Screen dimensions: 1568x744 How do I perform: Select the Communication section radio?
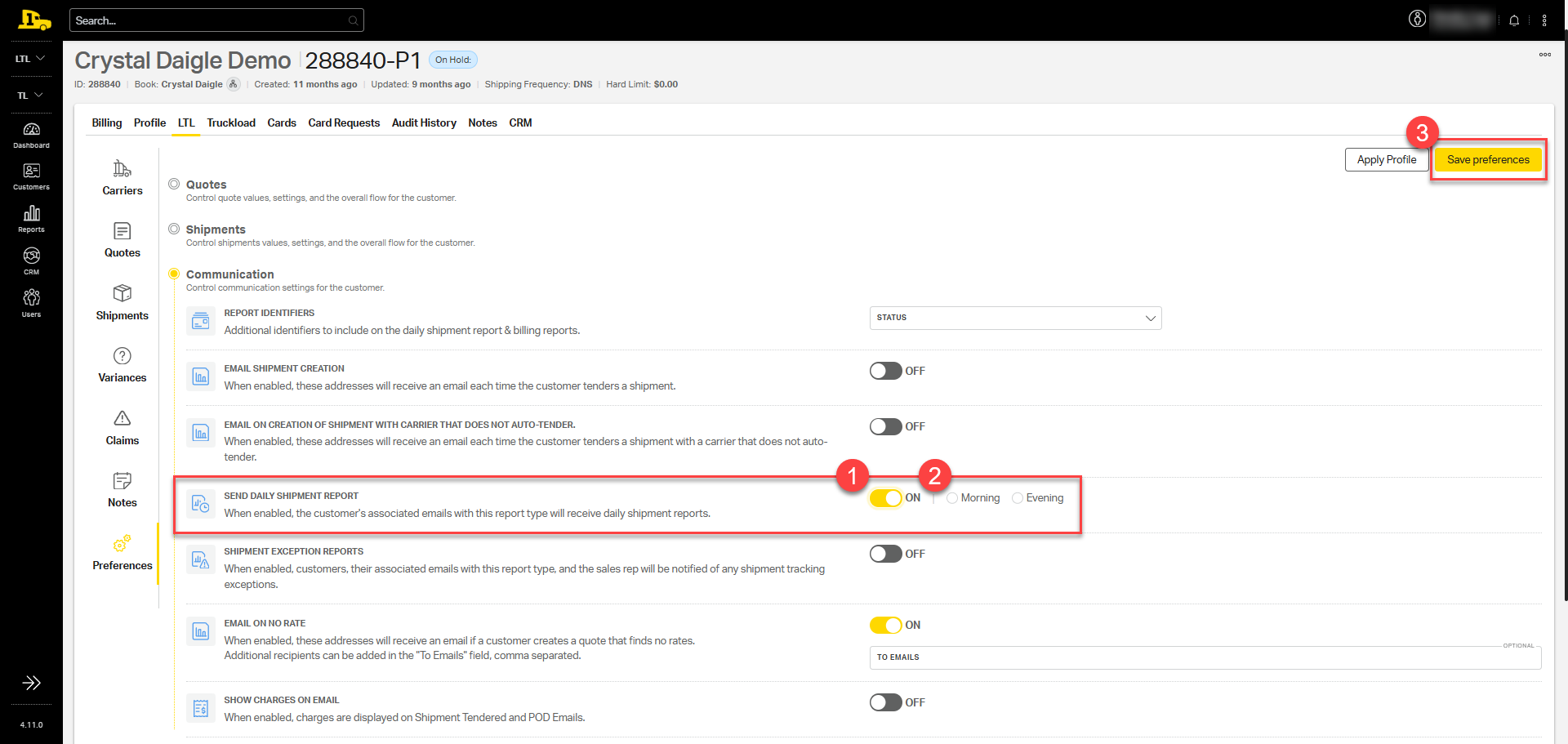[x=174, y=274]
